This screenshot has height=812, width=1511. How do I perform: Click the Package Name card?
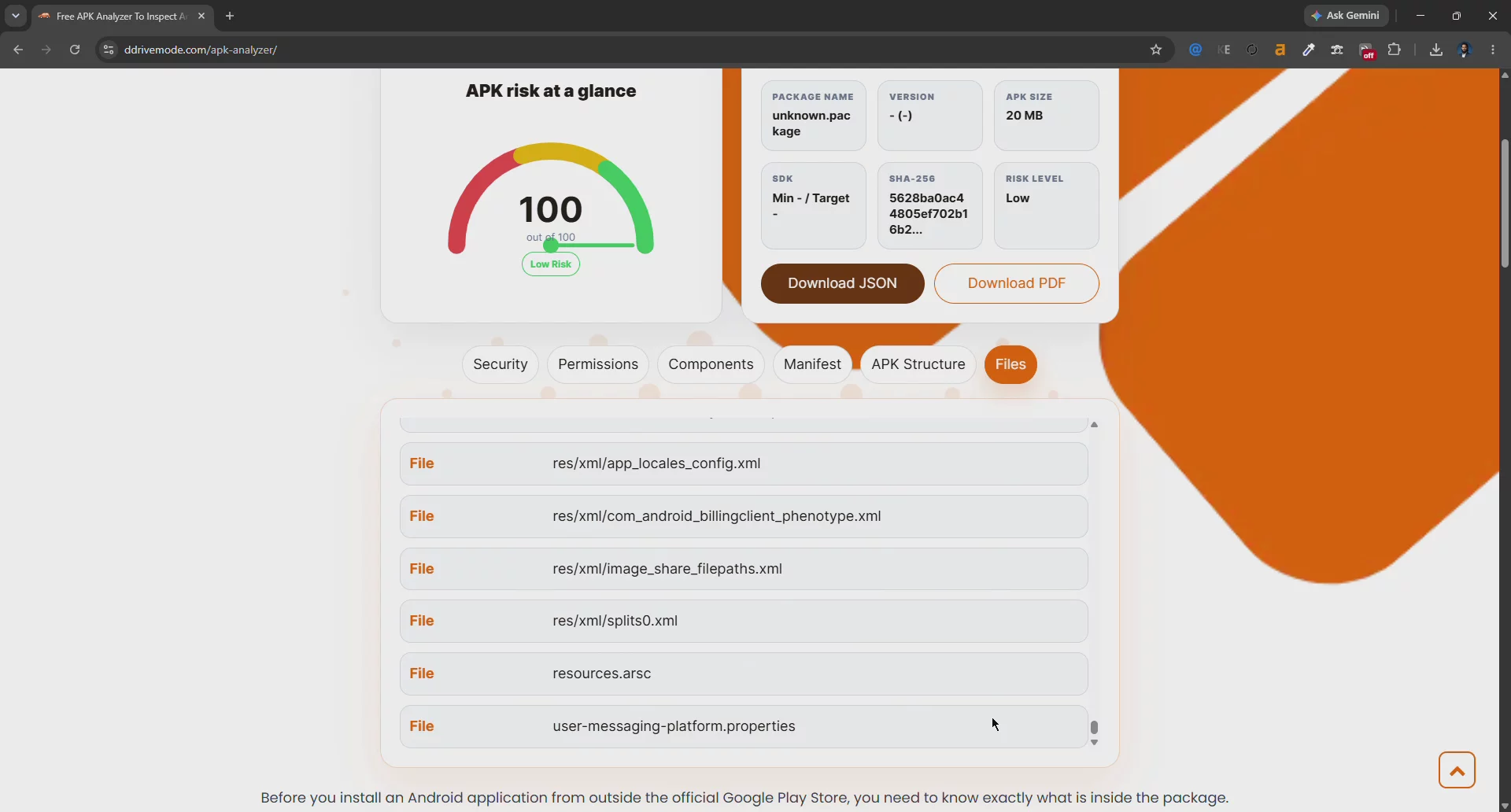[813, 115]
